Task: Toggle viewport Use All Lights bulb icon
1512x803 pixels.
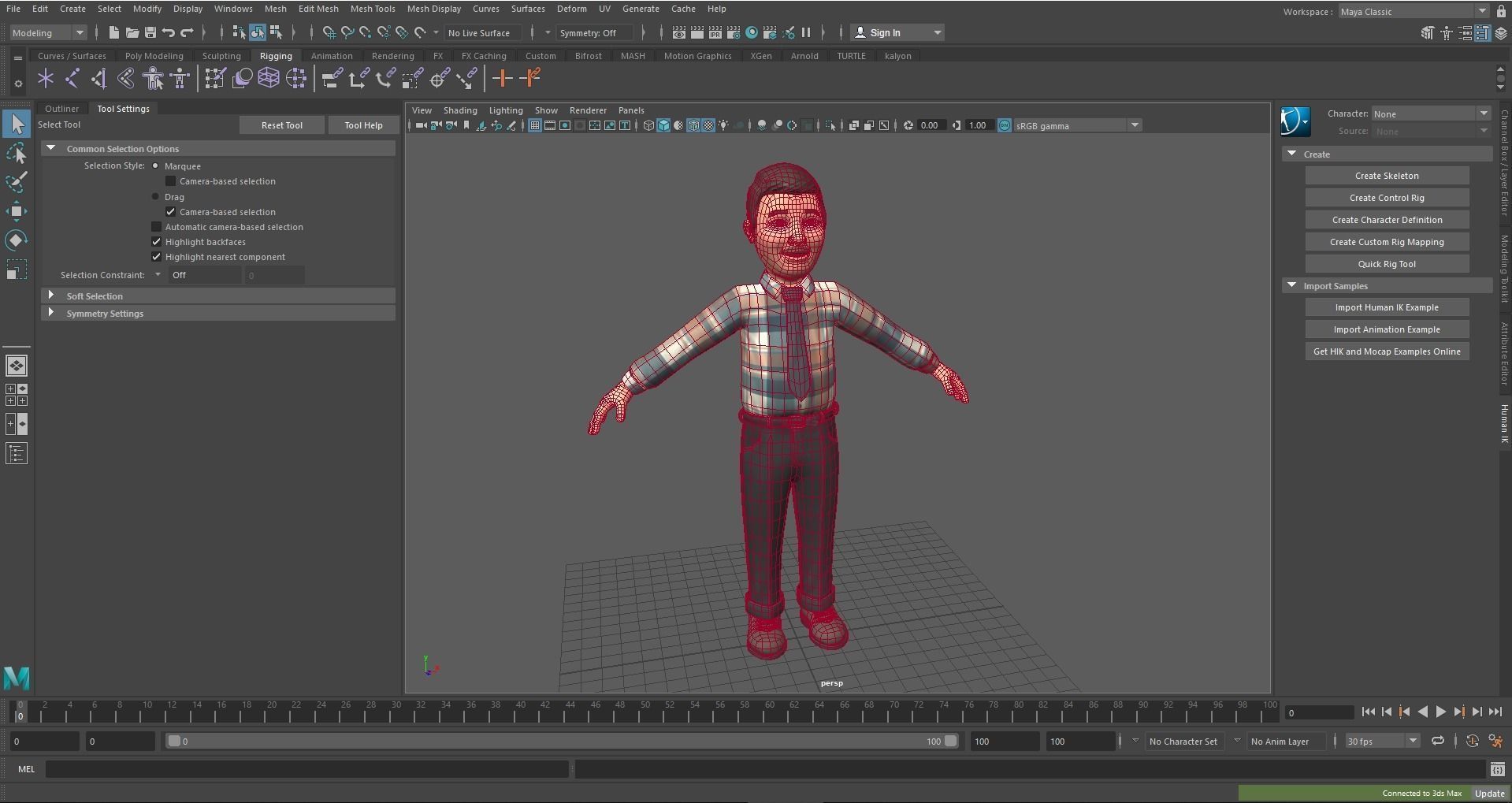Action: click(723, 125)
